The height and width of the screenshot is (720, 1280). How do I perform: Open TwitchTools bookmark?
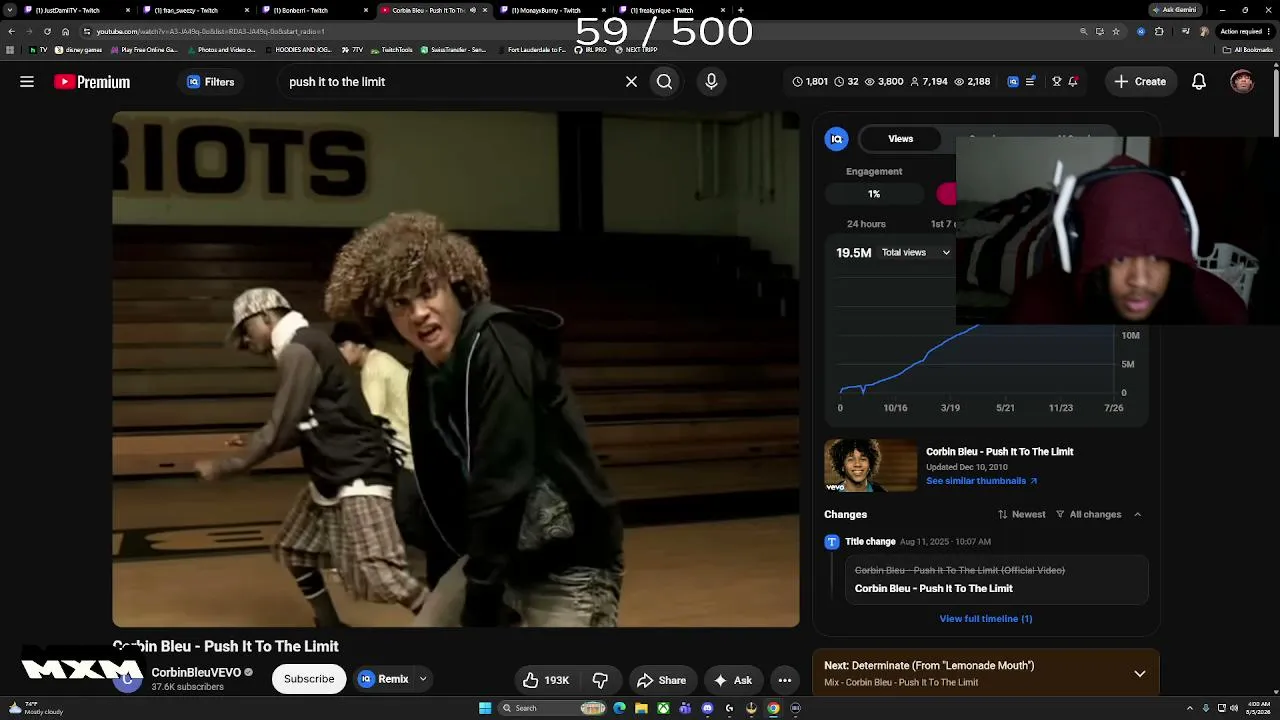click(391, 50)
